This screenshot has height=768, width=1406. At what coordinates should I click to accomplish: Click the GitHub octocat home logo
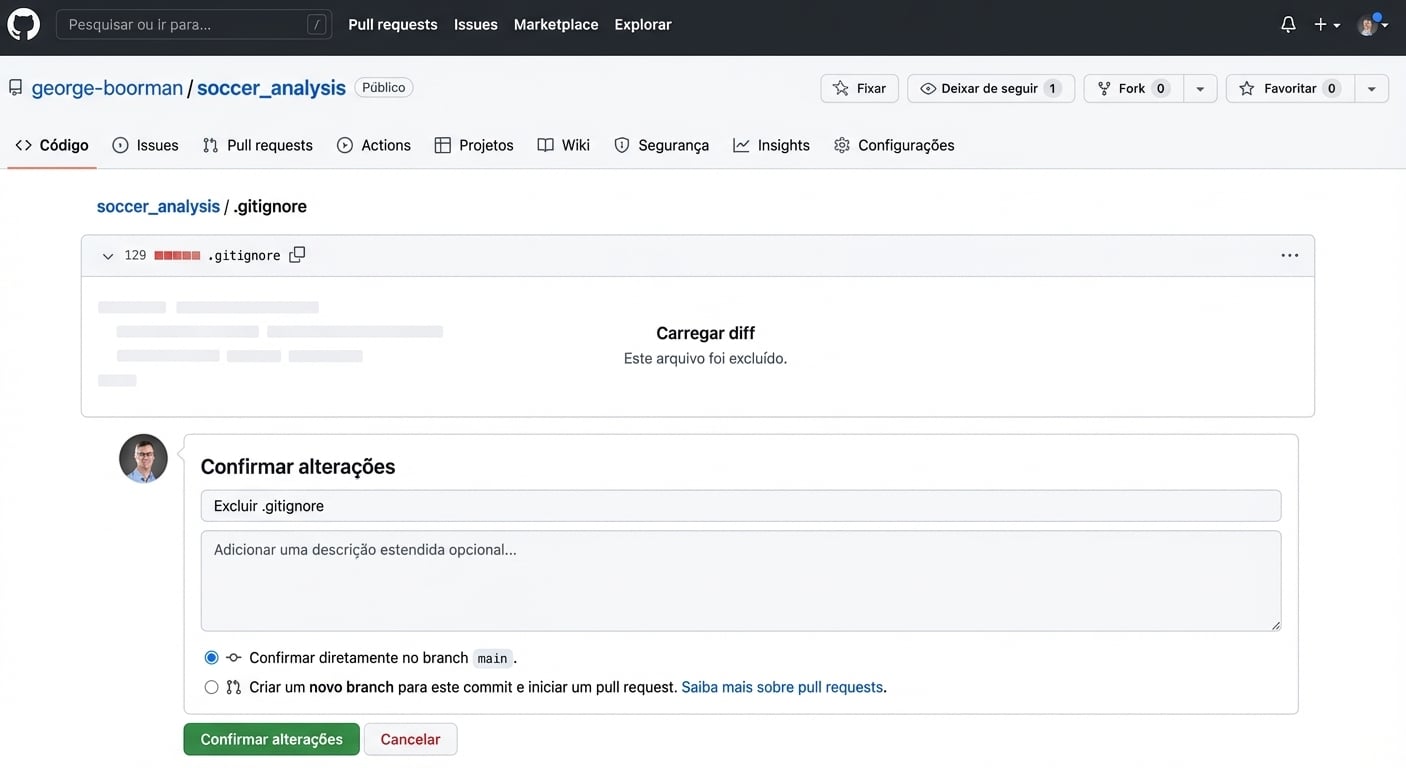click(x=23, y=23)
